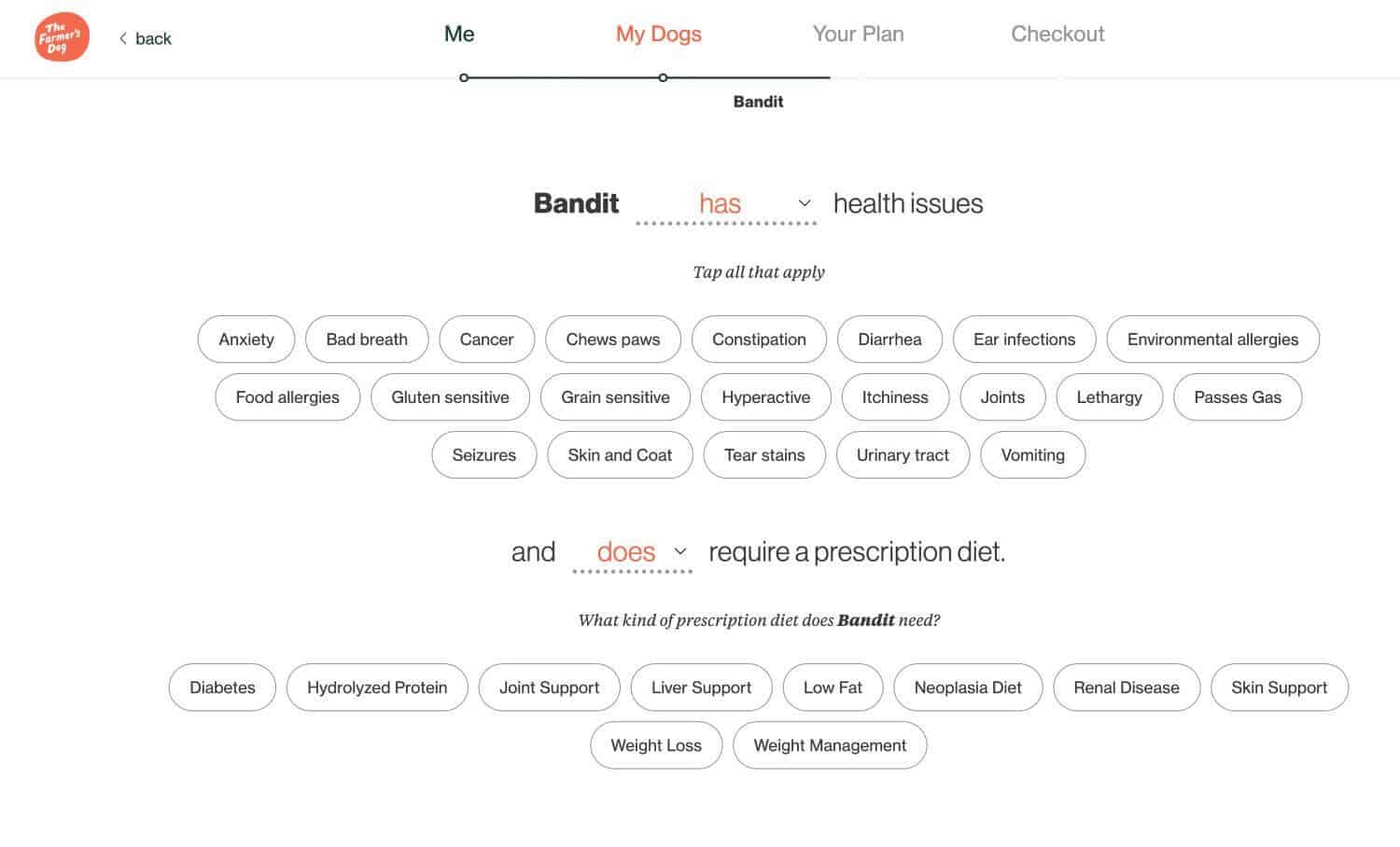This screenshot has width=1400, height=847.
Task: Go to the Your Plan step
Action: [x=858, y=34]
